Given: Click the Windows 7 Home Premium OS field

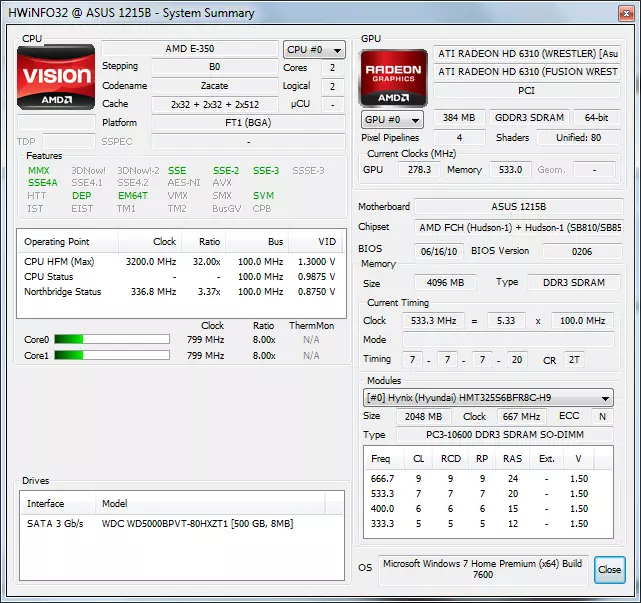Looking at the screenshot, I should [483, 569].
